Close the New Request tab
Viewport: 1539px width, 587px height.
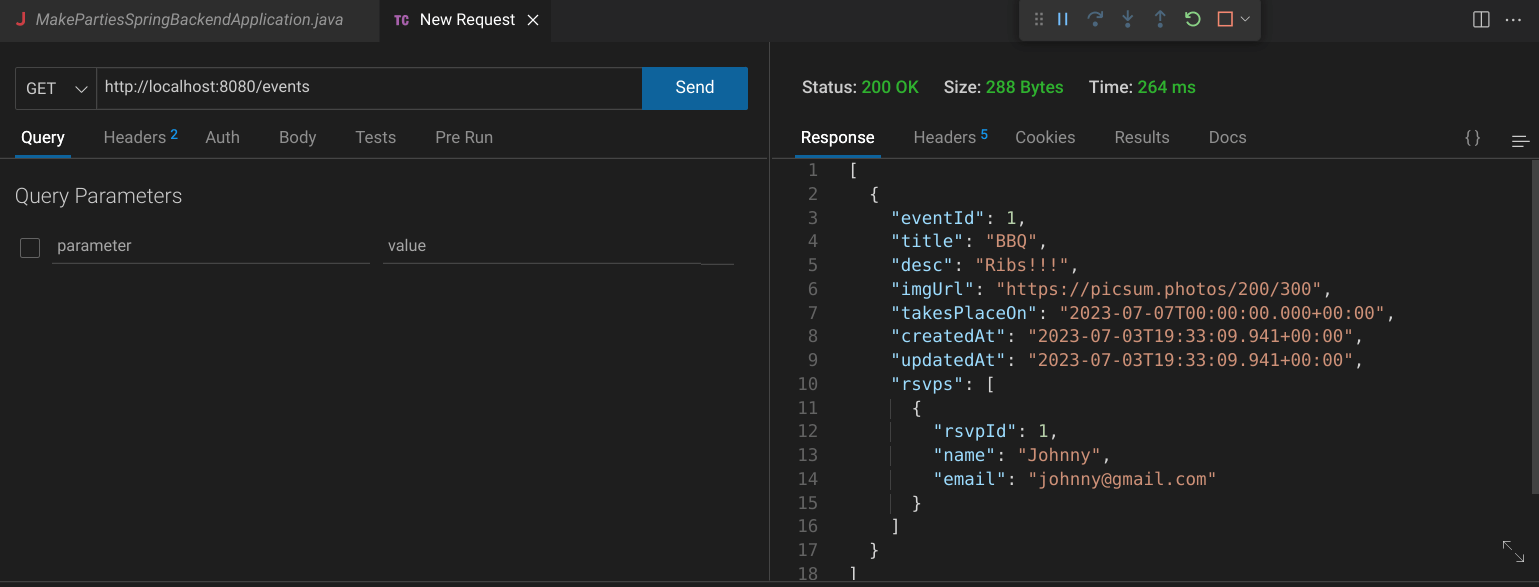532,20
